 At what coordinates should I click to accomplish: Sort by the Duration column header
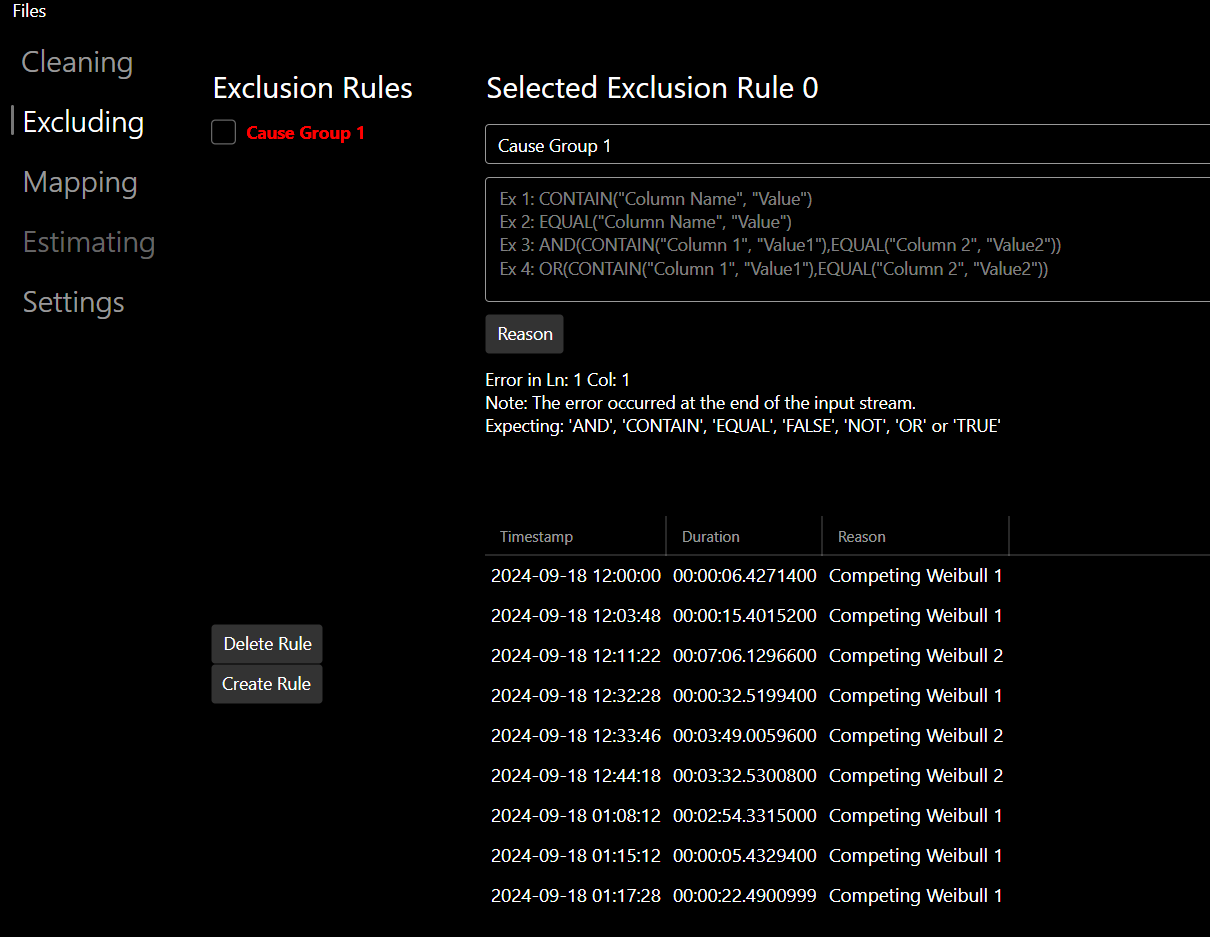[x=743, y=536]
